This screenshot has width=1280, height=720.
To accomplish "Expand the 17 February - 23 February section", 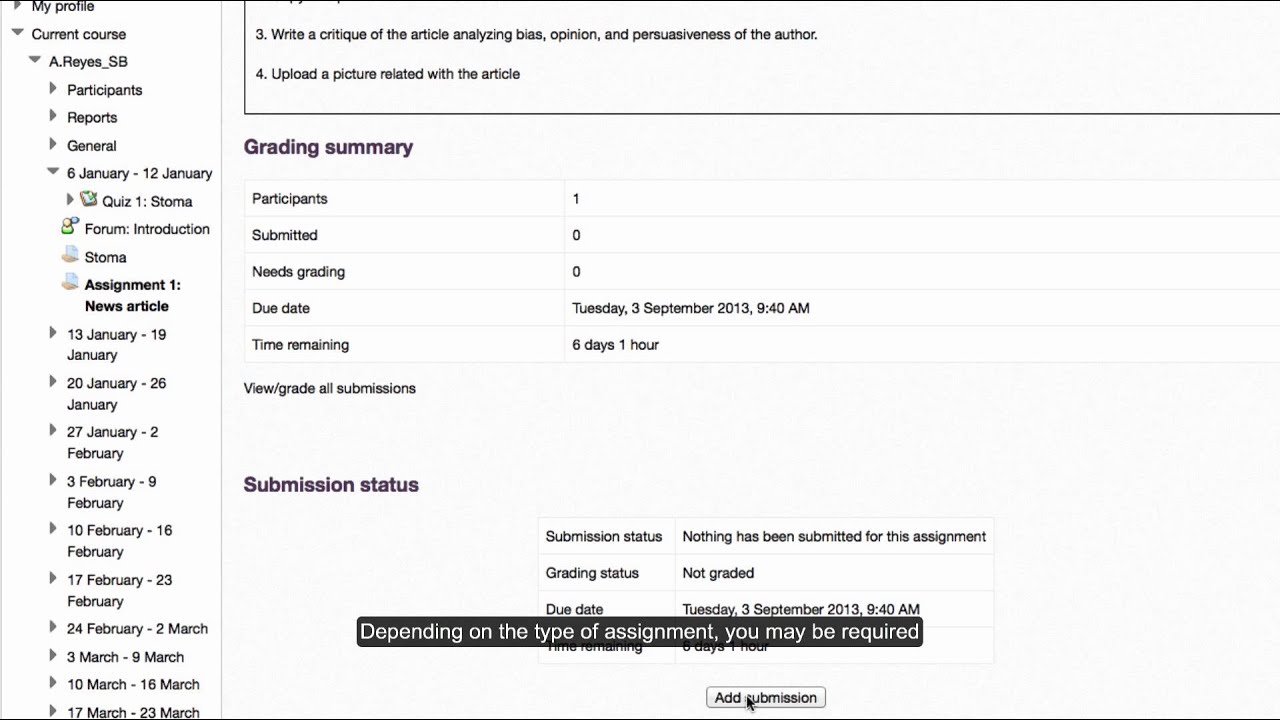I will tap(53, 578).
